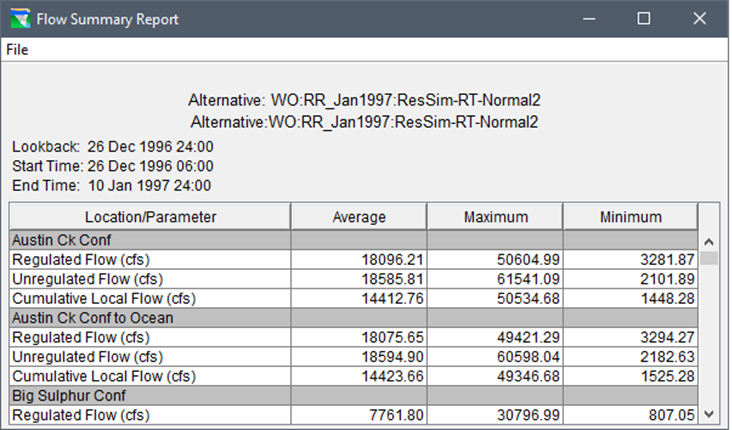
Task: Click Unregulated Flow under Austin Ck Conf
Action: click(87, 279)
